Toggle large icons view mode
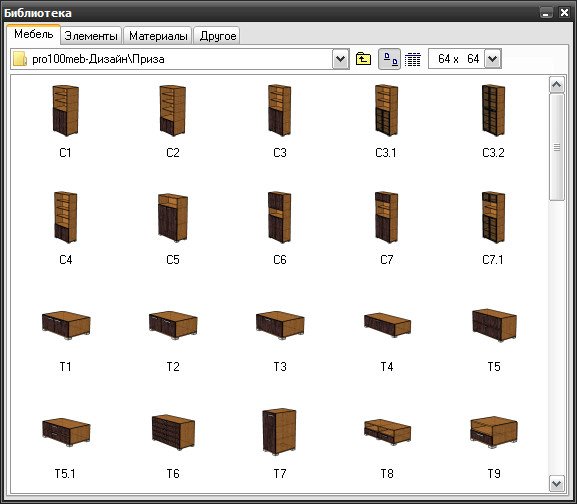 pyautogui.click(x=390, y=59)
